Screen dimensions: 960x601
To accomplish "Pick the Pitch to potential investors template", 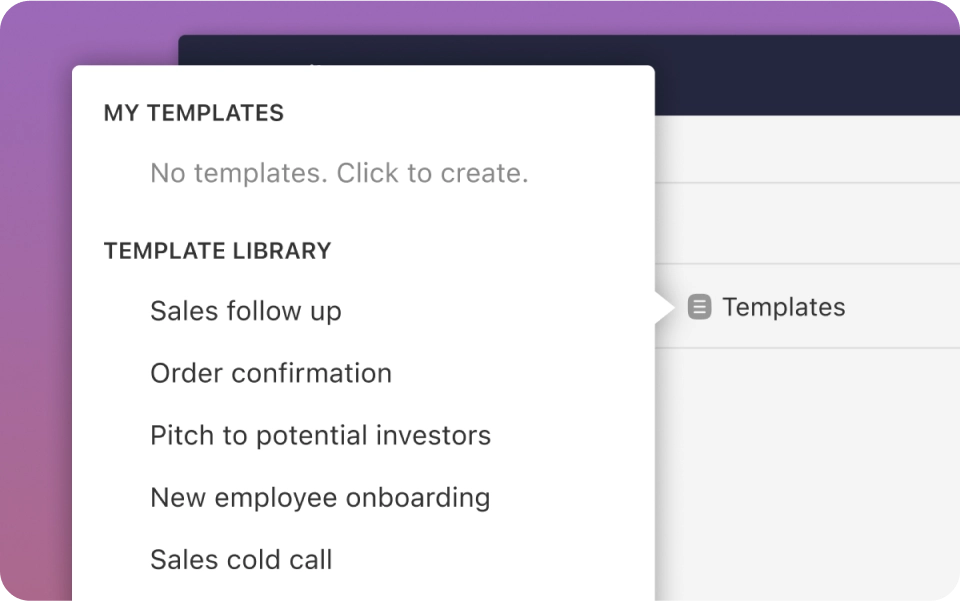I will (320, 435).
